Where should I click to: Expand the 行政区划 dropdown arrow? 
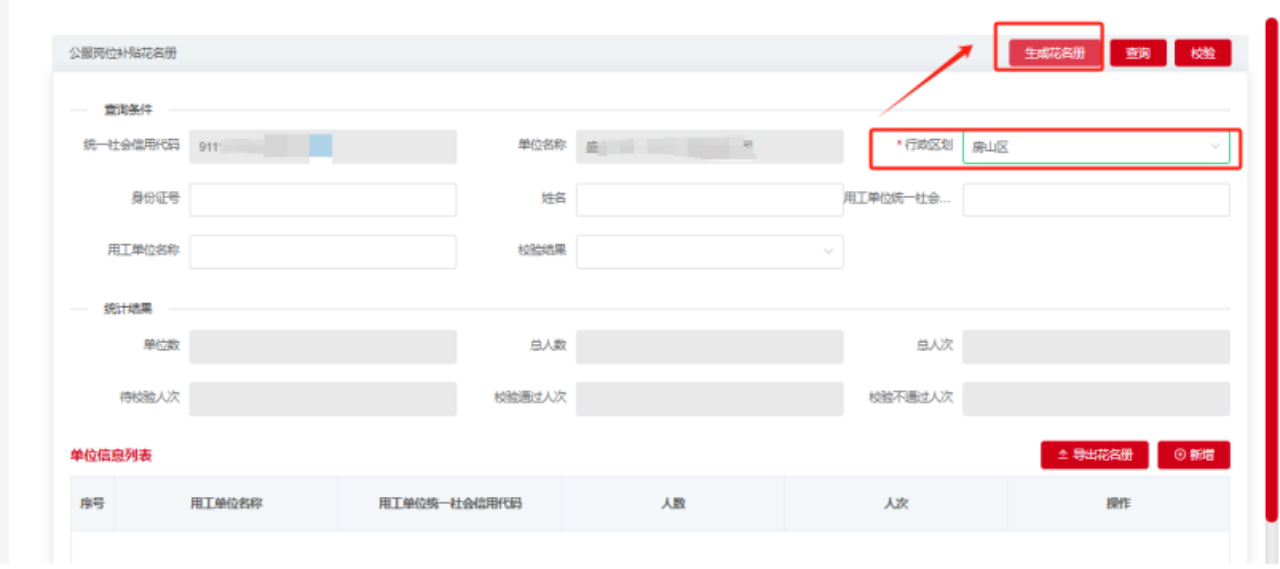1216,147
